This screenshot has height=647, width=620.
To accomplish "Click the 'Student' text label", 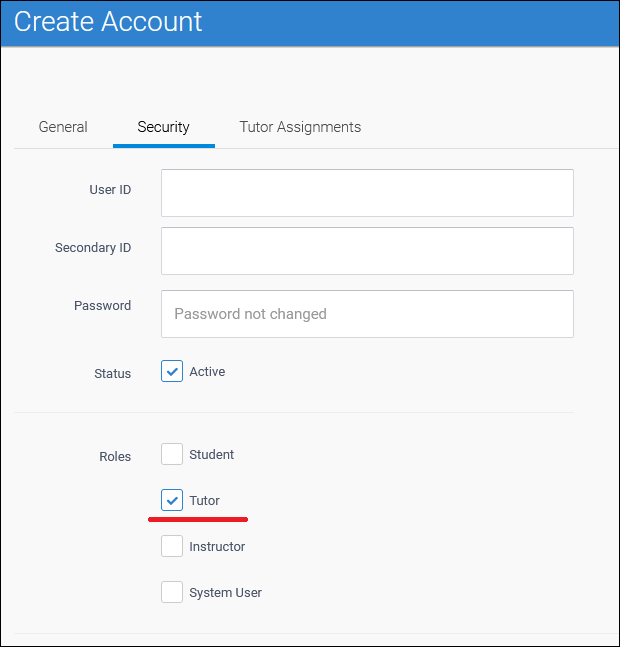I will [x=211, y=454].
